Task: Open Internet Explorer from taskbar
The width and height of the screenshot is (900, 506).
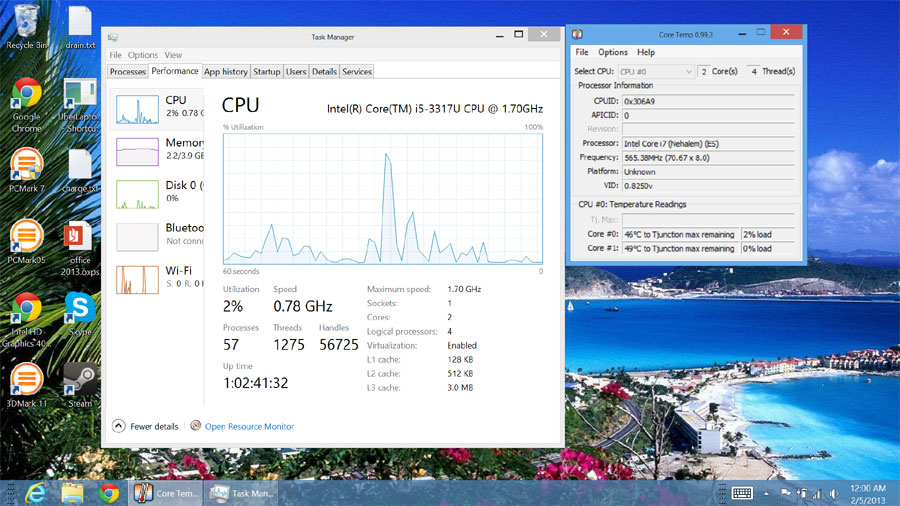Action: [36, 493]
